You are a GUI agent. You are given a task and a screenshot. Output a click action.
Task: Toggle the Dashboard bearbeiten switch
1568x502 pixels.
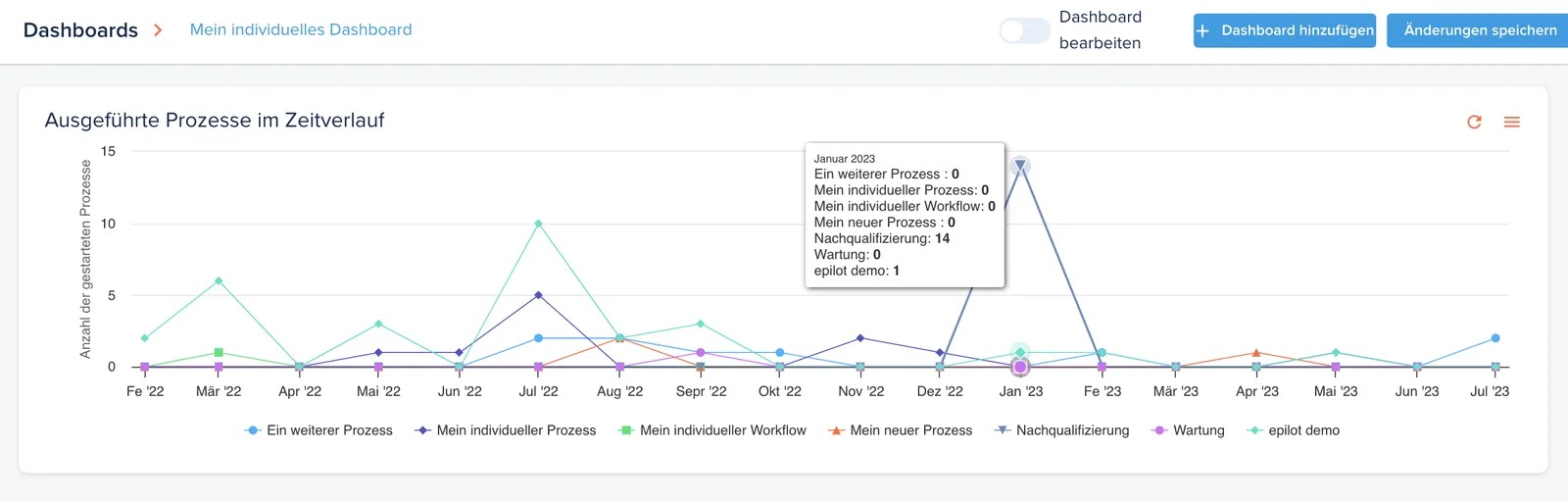click(x=1024, y=30)
